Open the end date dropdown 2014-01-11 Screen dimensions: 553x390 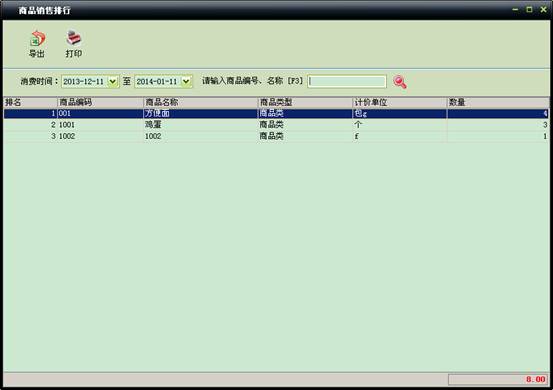coord(186,81)
